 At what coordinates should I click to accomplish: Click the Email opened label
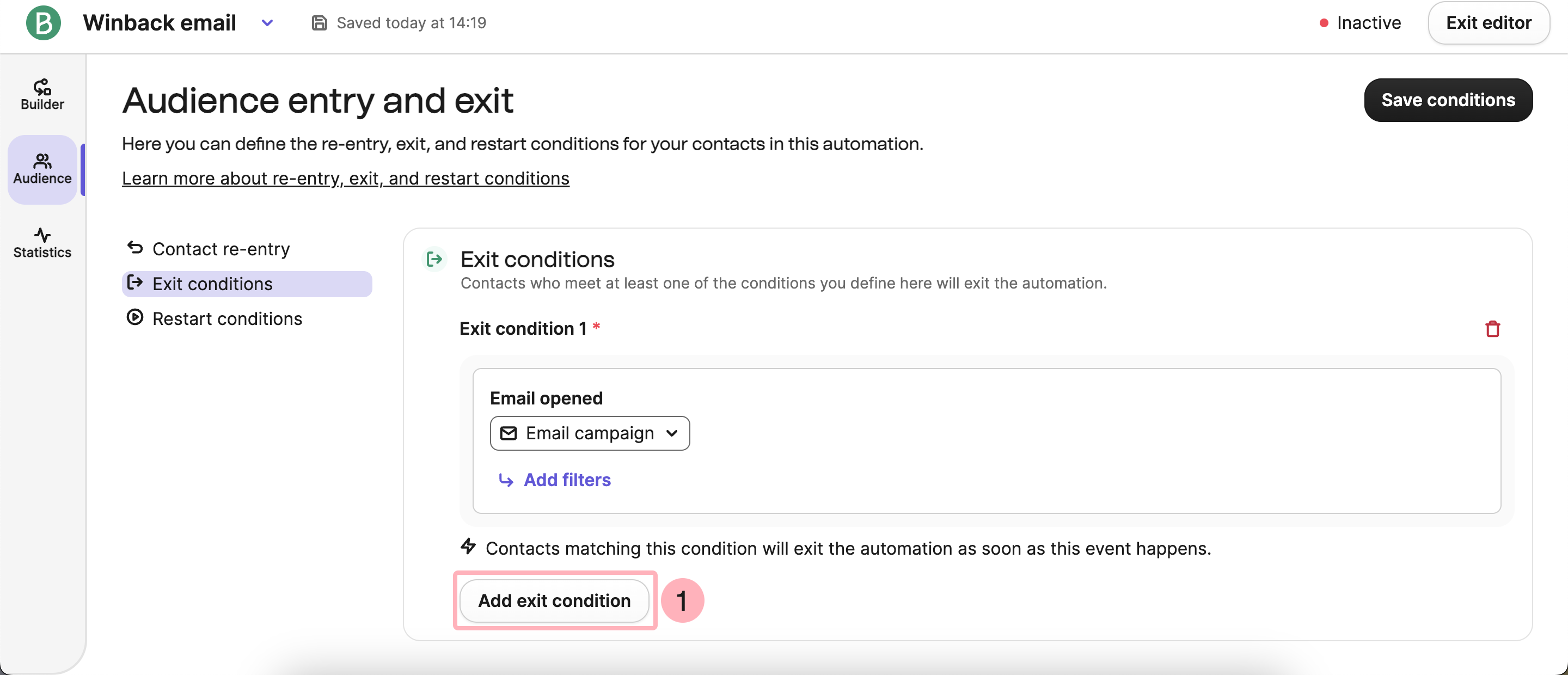tap(546, 398)
